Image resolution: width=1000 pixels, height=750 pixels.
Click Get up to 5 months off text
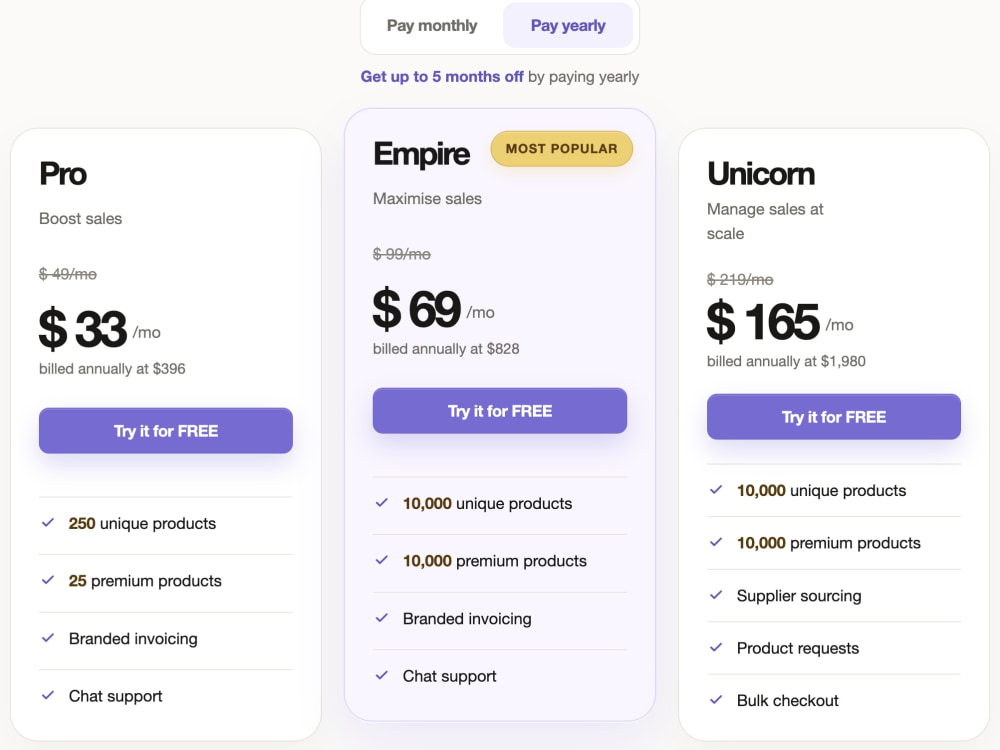[x=442, y=77]
